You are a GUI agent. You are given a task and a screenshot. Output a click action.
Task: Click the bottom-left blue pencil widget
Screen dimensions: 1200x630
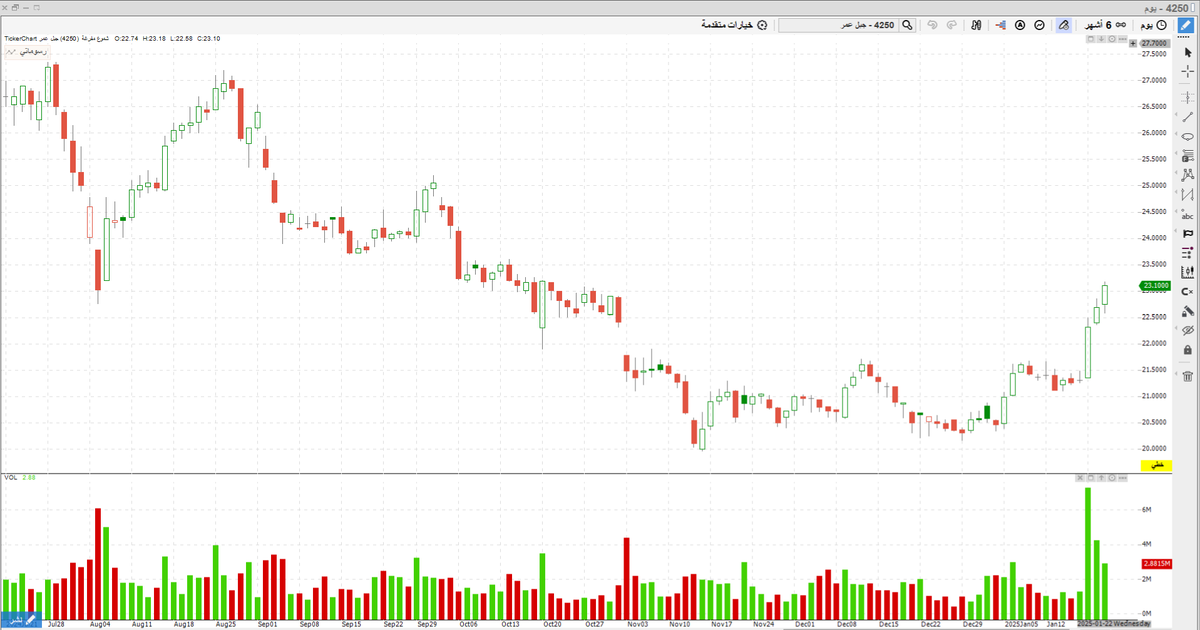[x=20, y=620]
